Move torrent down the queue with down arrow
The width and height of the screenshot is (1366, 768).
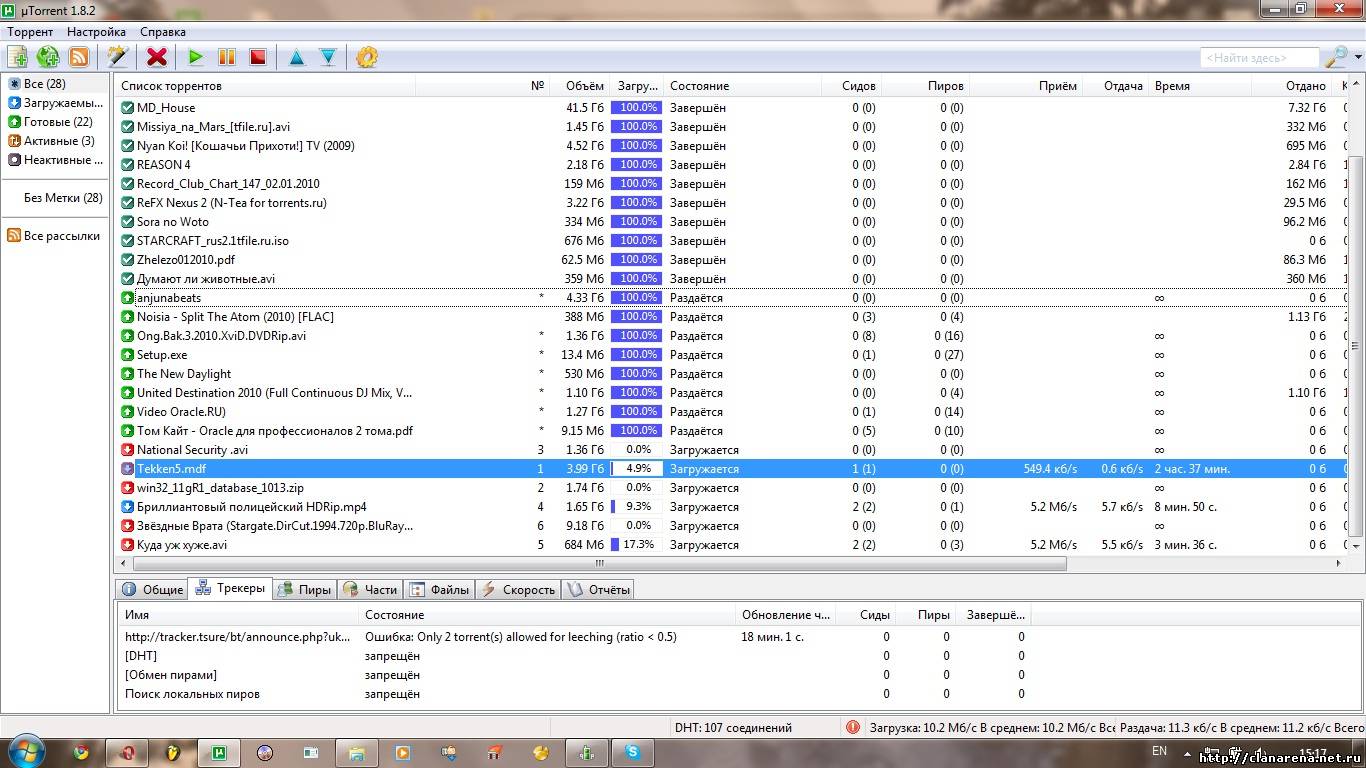(x=328, y=57)
